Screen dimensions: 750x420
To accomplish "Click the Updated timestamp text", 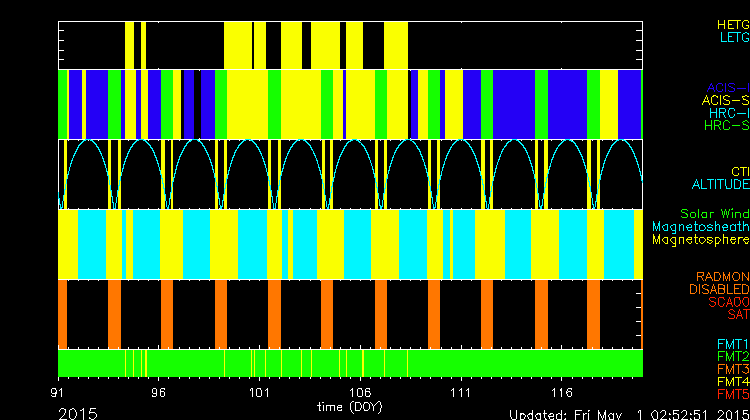I will coord(628,414).
